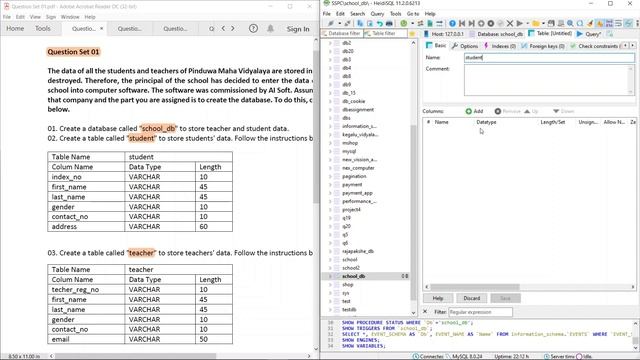640x360 pixels.
Task: Click Sign In in Acrobat Reader
Action: (298, 29)
